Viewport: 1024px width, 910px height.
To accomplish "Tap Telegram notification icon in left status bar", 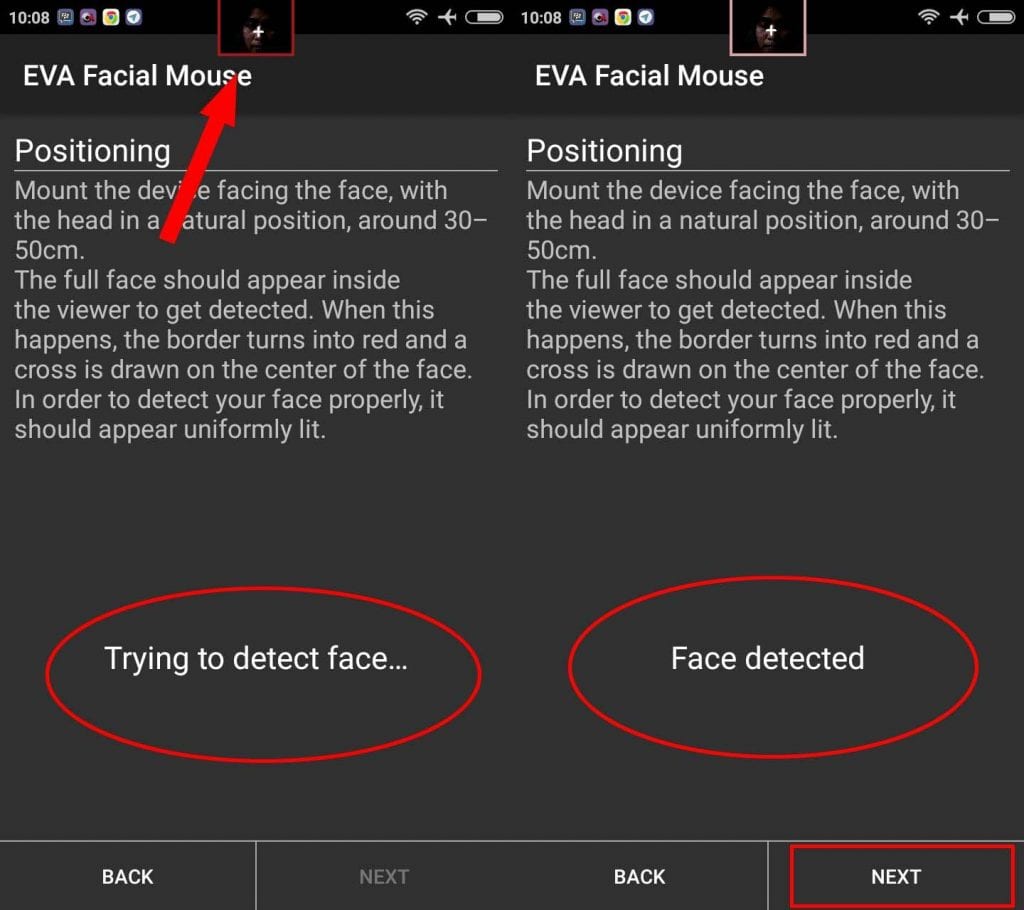I will tap(134, 17).
